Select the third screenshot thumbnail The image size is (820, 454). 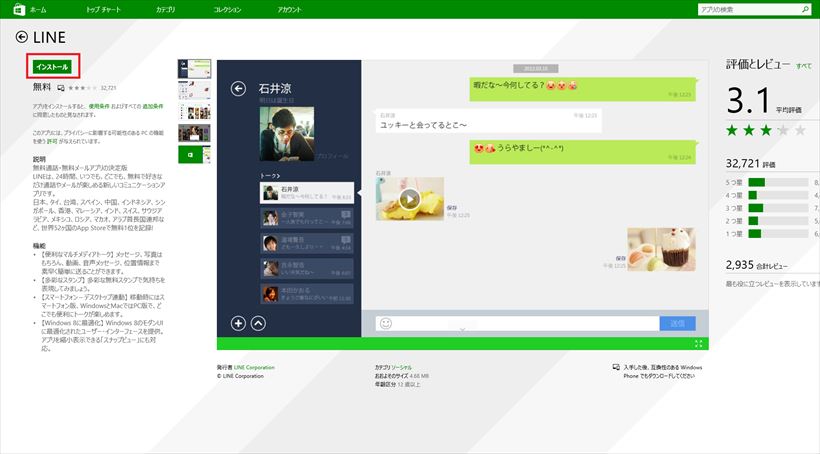194,112
